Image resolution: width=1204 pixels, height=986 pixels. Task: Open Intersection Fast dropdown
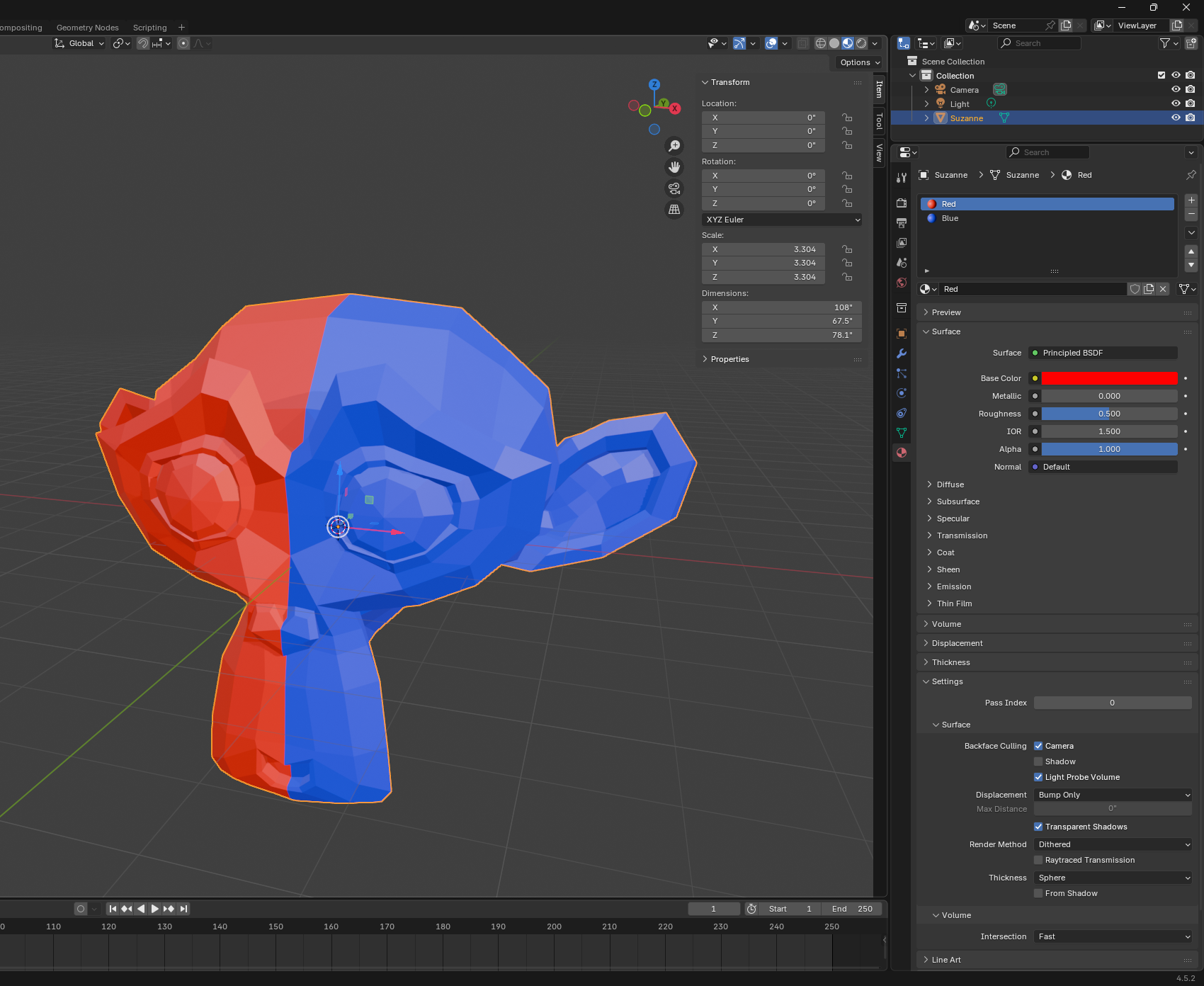pyautogui.click(x=1113, y=936)
